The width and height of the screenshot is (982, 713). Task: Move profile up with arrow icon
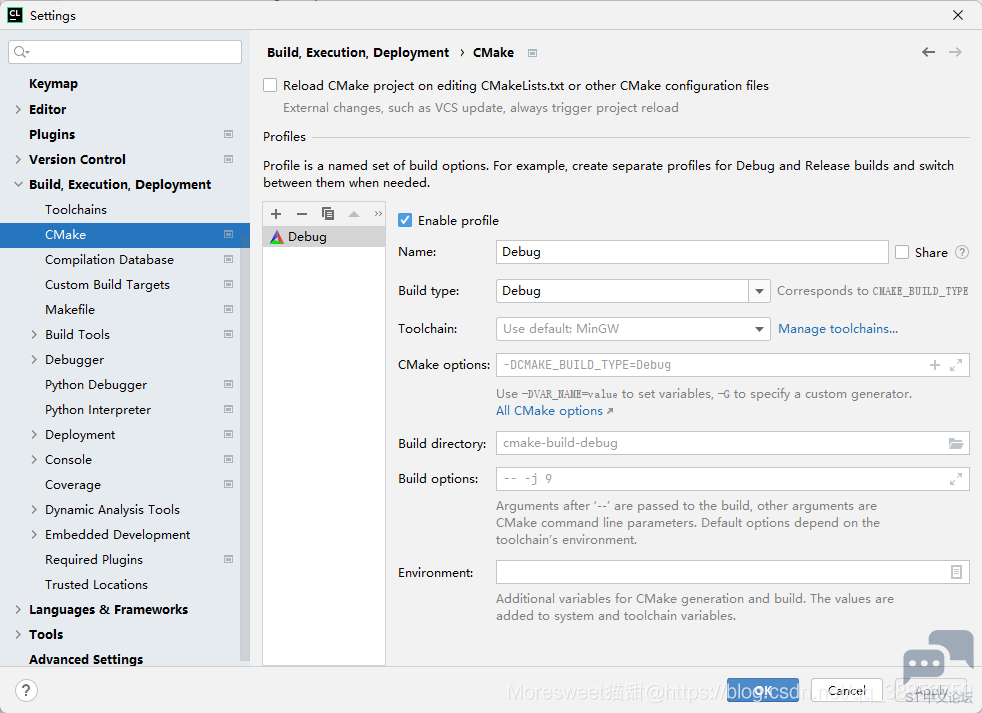(354, 214)
